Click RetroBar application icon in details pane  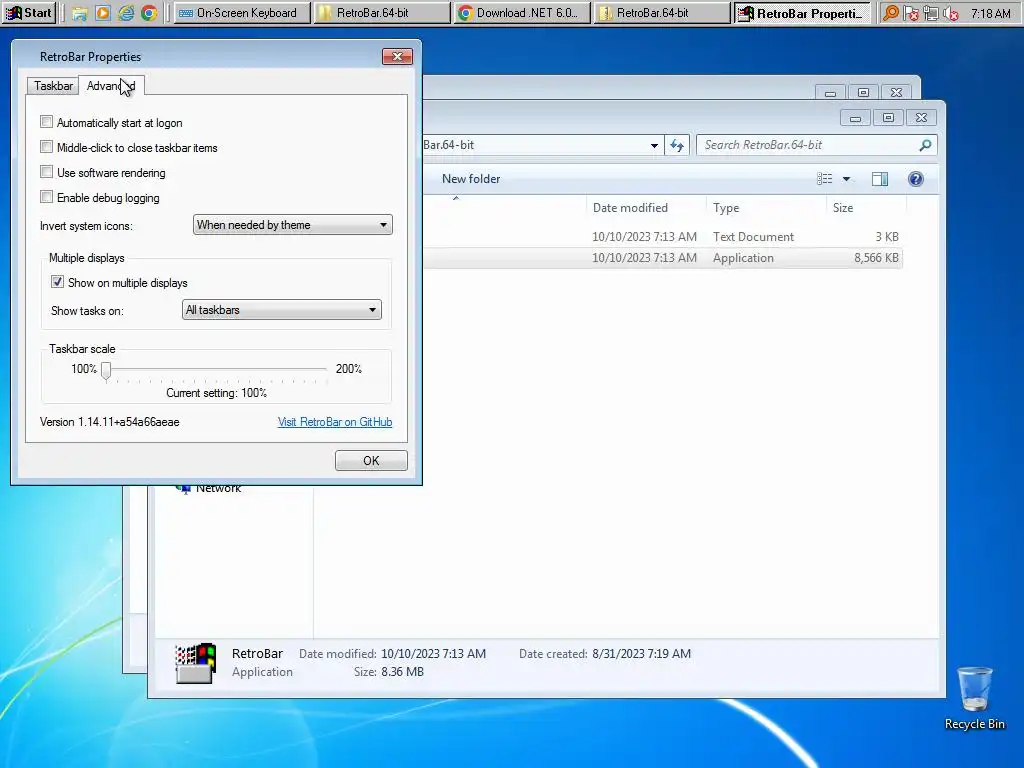tap(195, 663)
